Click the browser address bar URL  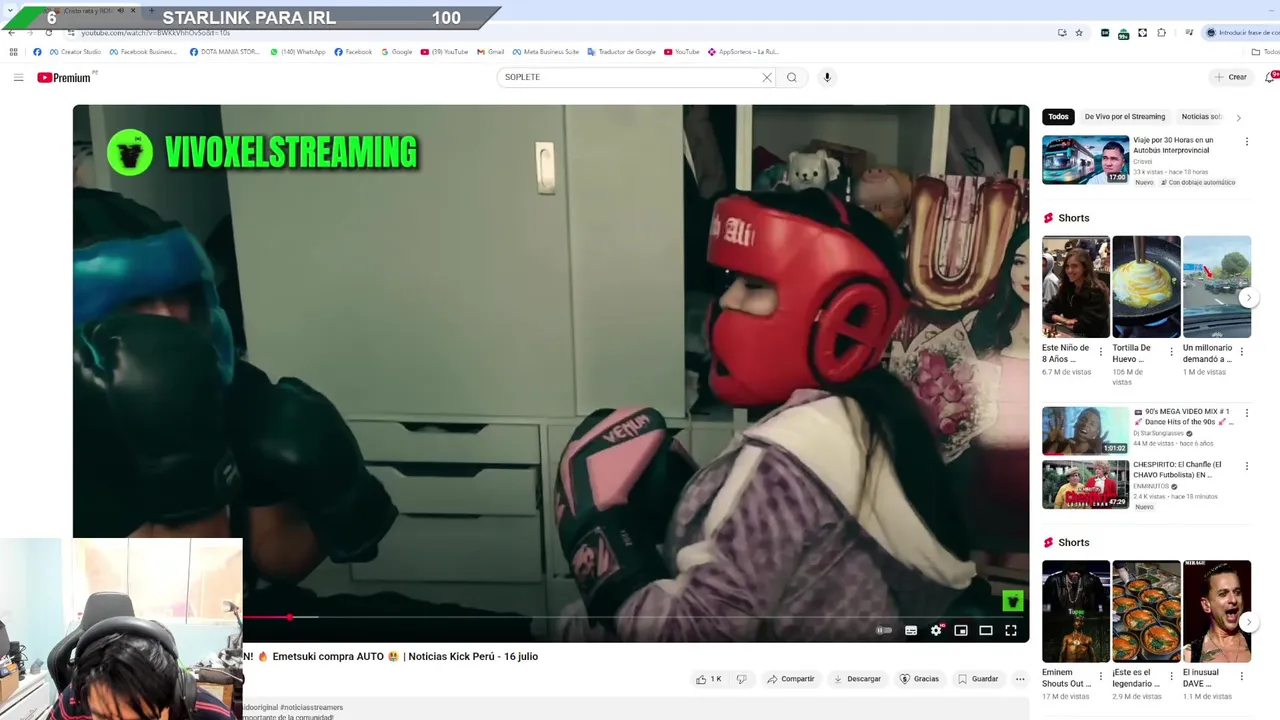coord(155,33)
